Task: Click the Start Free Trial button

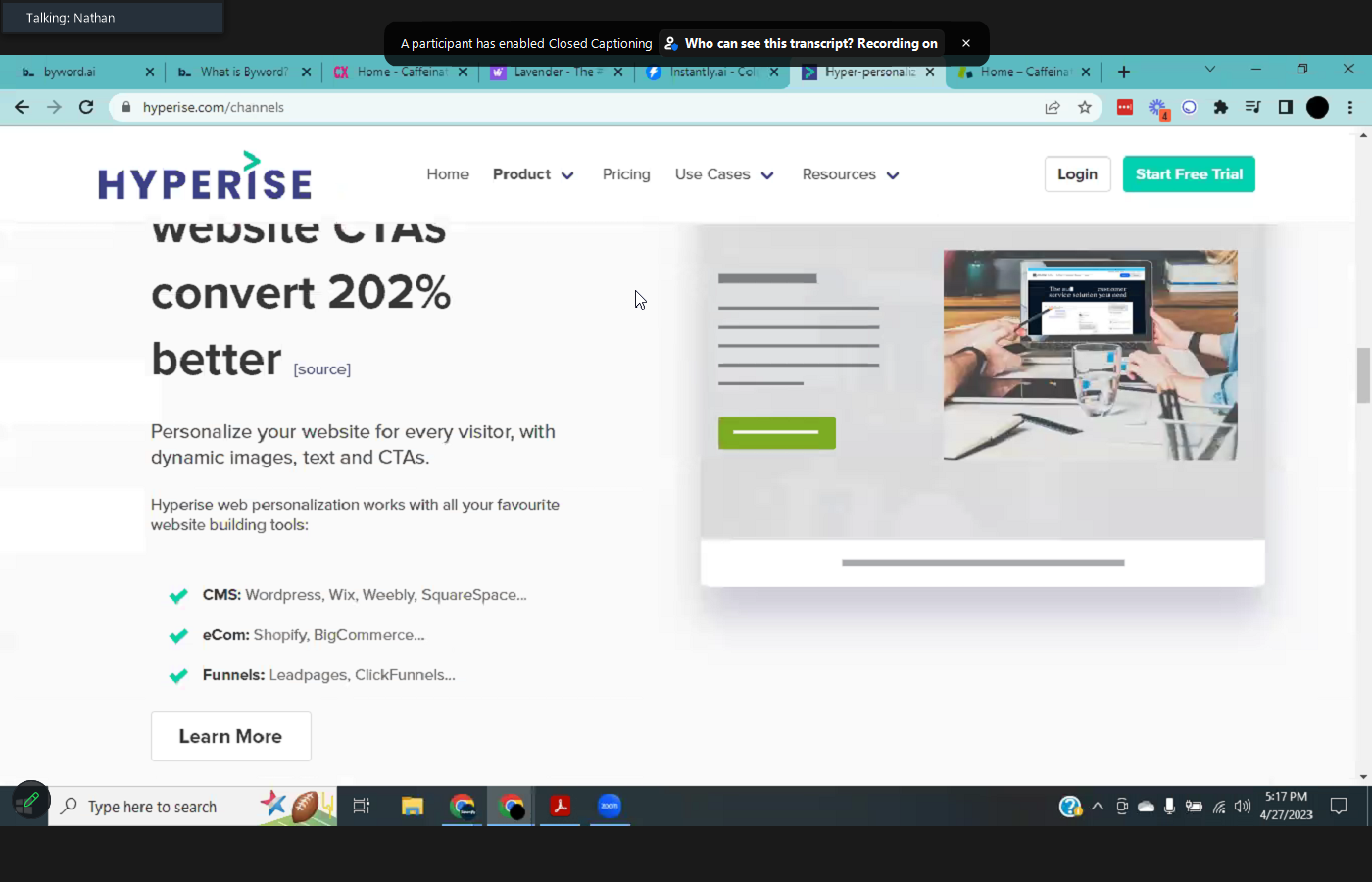Action: tap(1188, 174)
